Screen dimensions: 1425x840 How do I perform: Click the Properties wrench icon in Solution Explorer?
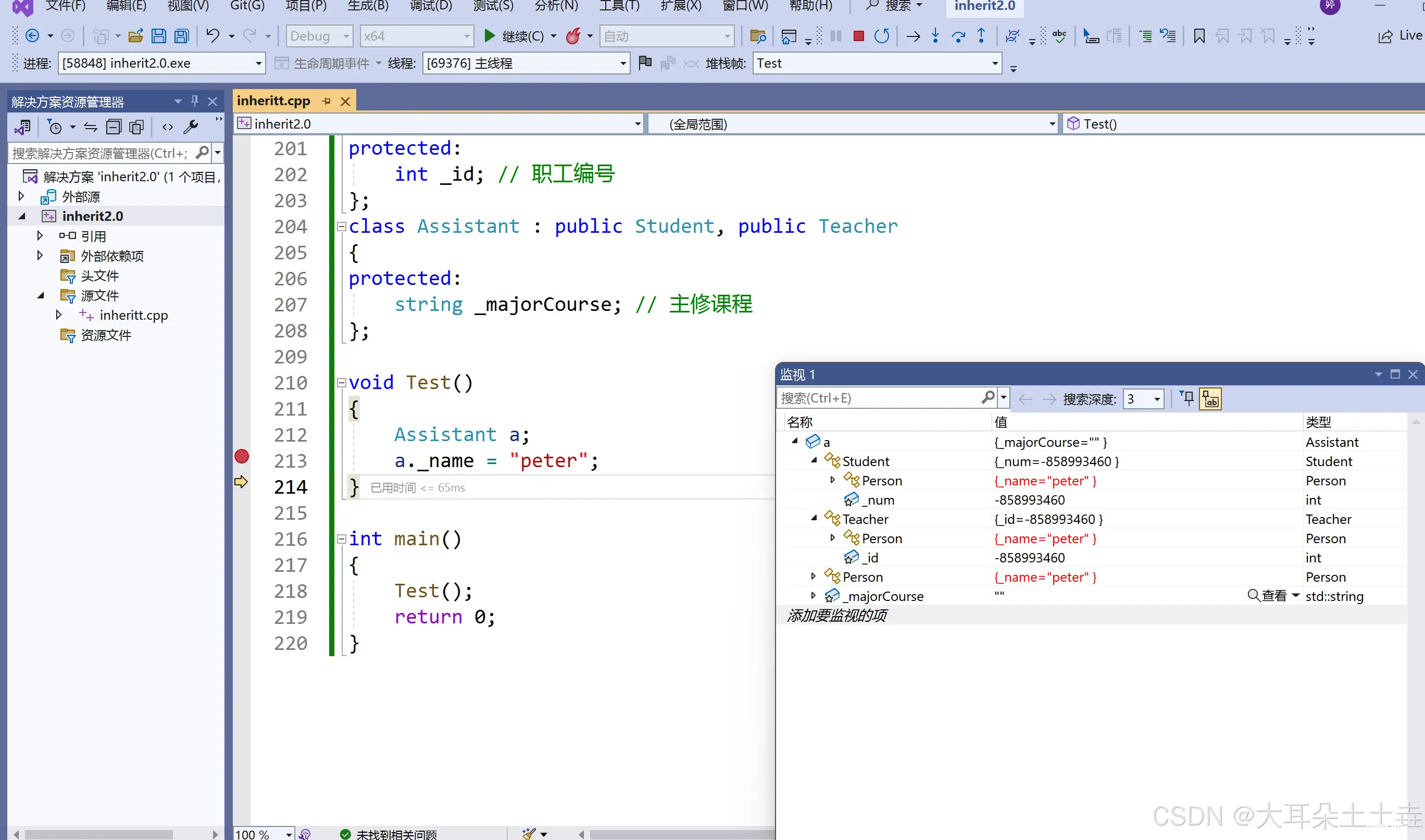191,127
